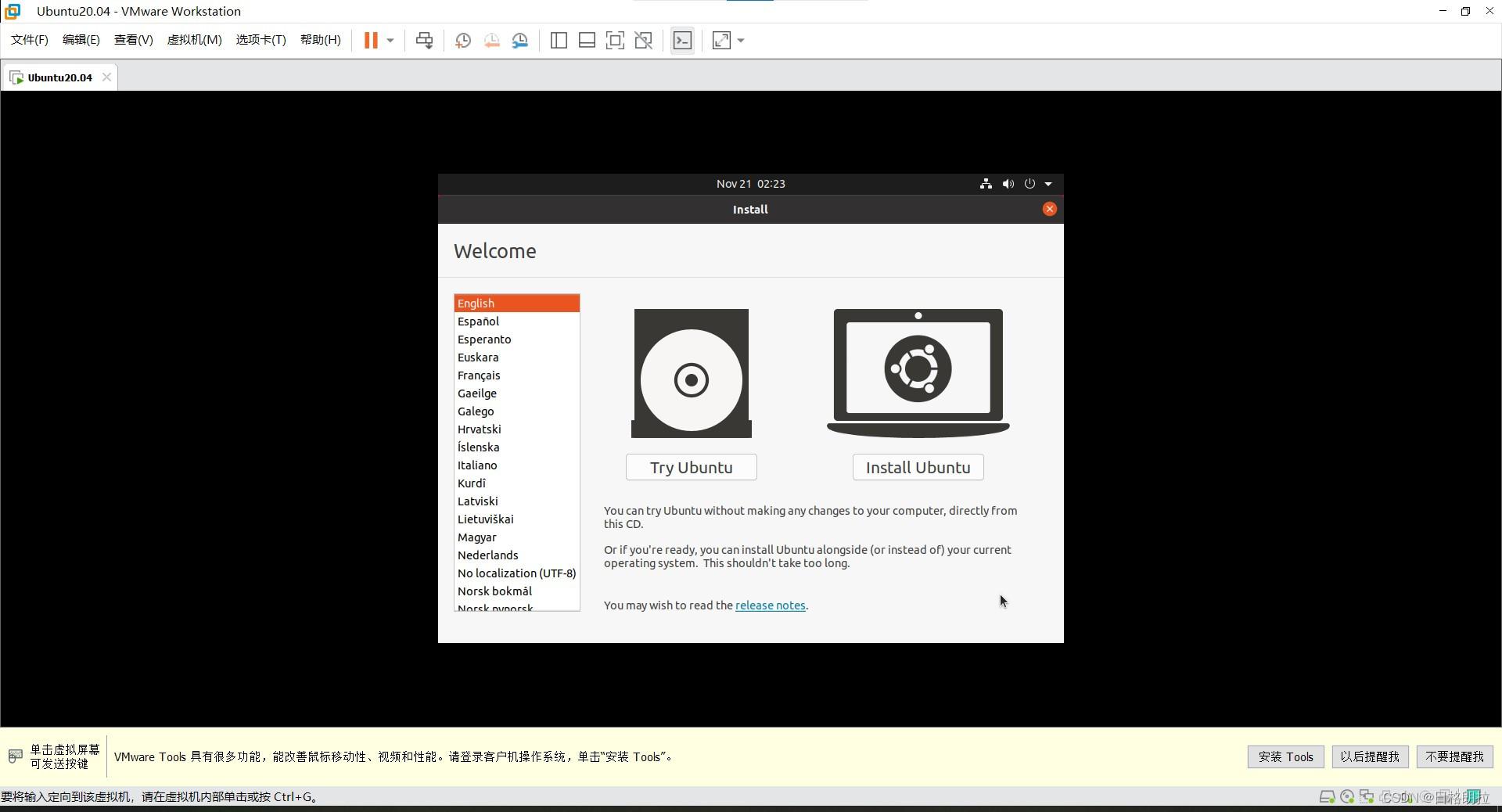Pause the virtual machine with the orange pause icon
The height and width of the screenshot is (812, 1502).
click(x=371, y=41)
